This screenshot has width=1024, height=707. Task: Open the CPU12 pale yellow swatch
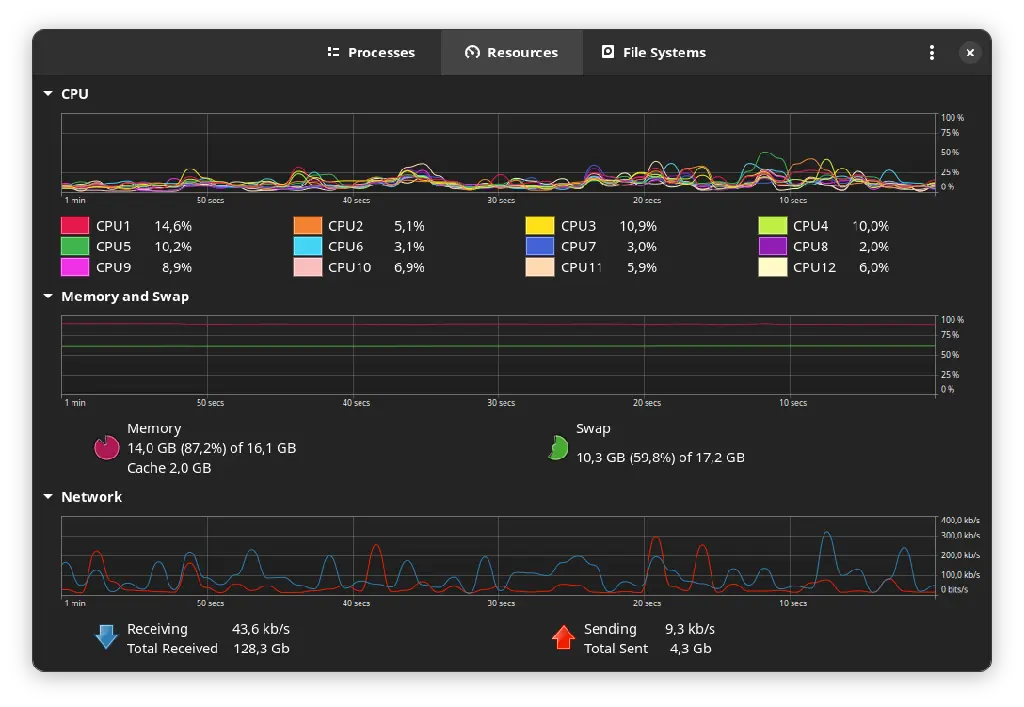(772, 267)
